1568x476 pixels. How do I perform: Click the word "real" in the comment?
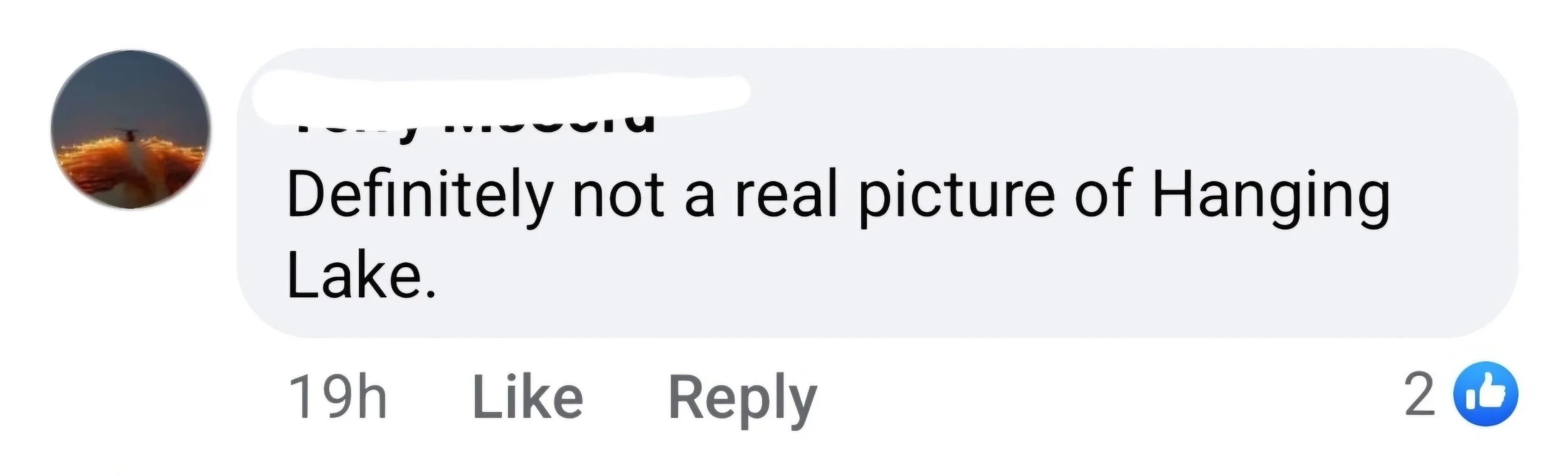point(787,193)
